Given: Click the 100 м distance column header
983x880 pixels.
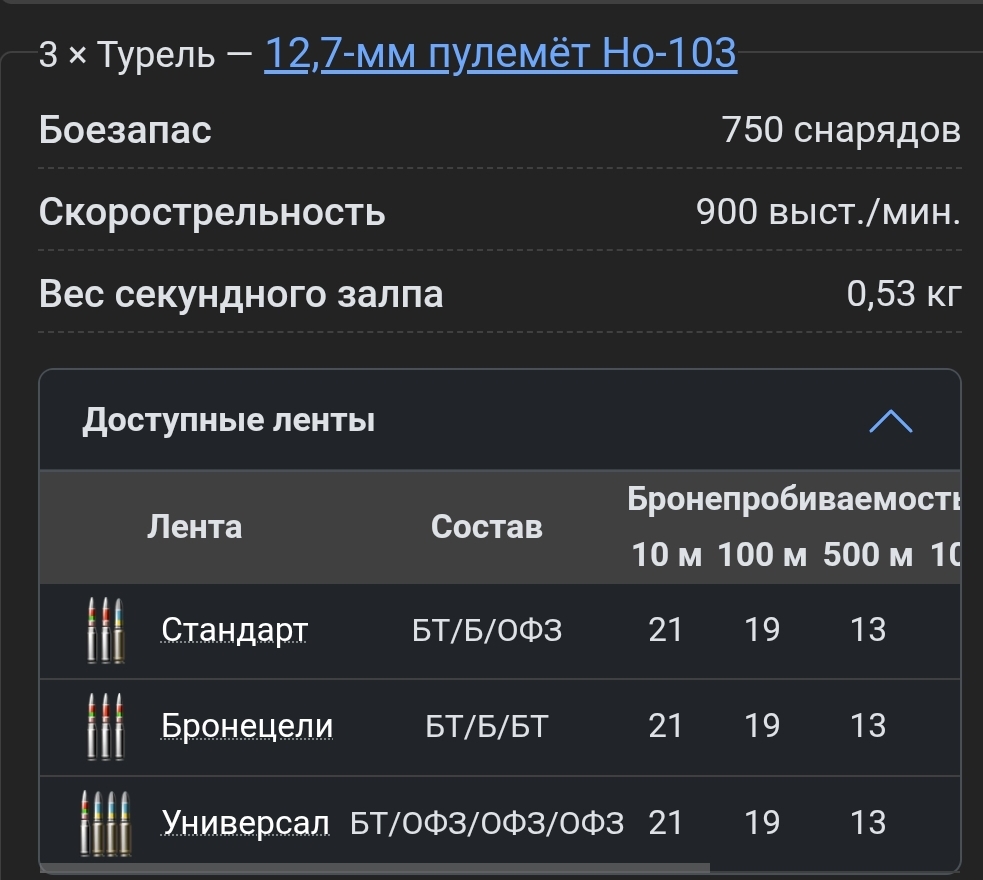Looking at the screenshot, I should [761, 554].
